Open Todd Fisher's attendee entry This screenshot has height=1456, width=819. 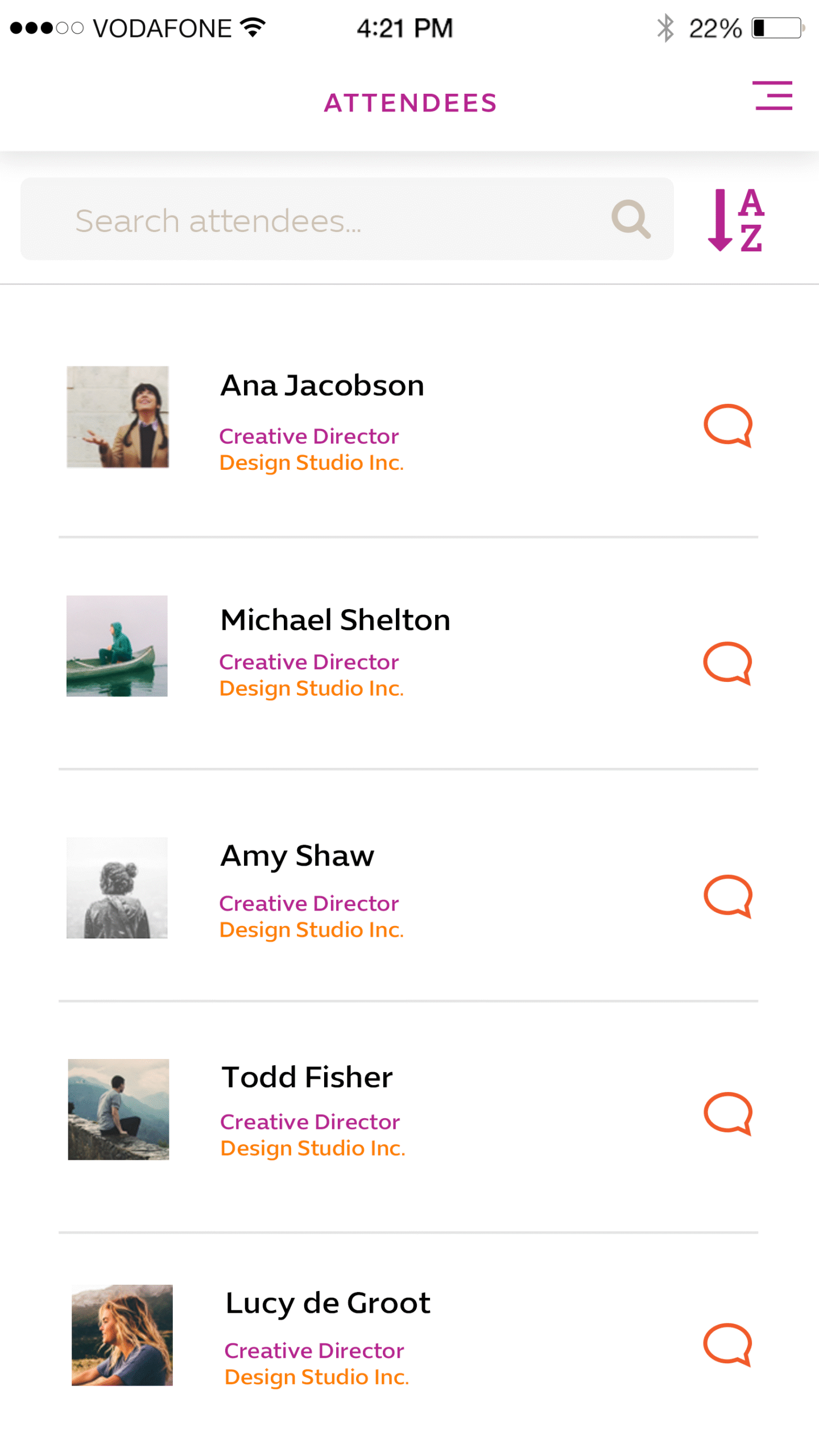(307, 1077)
